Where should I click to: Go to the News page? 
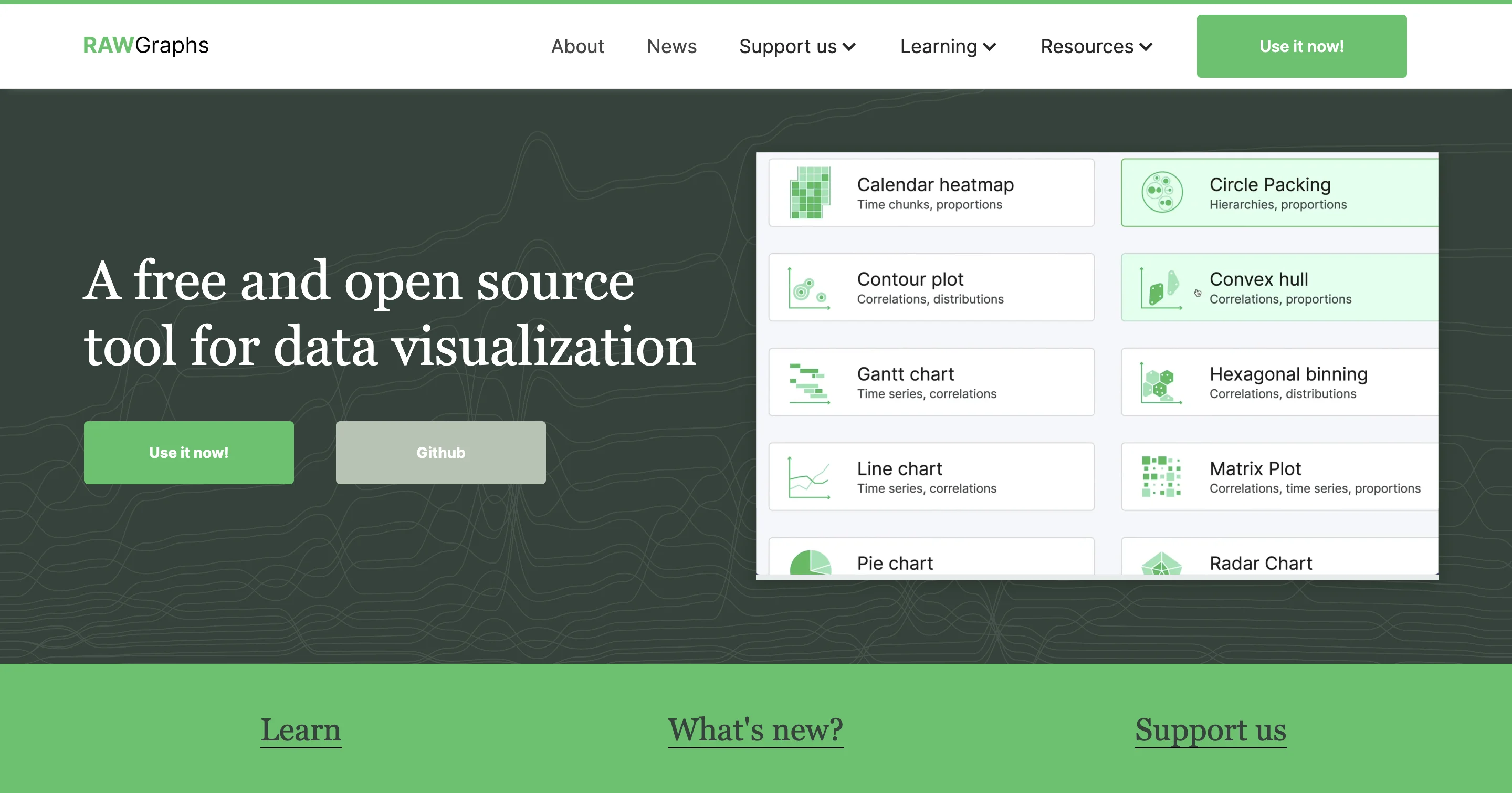tap(671, 46)
